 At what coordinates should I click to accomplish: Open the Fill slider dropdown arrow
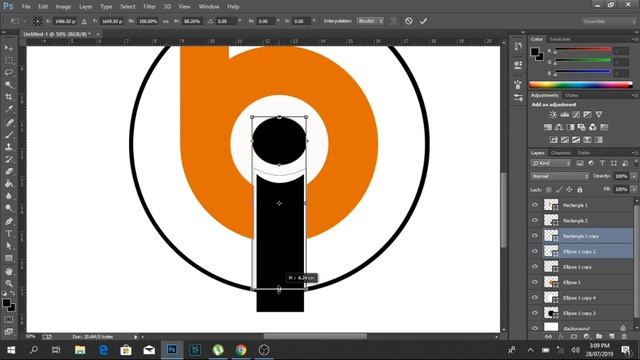point(634,189)
